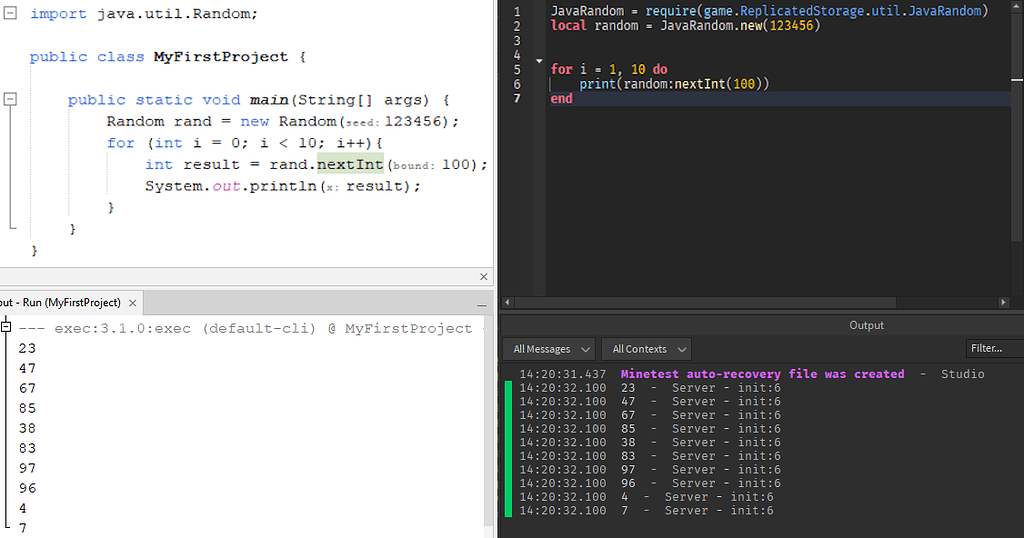This screenshot has height=538, width=1024.
Task: Select the Run (MyFirstProject) output tab
Action: [60, 303]
